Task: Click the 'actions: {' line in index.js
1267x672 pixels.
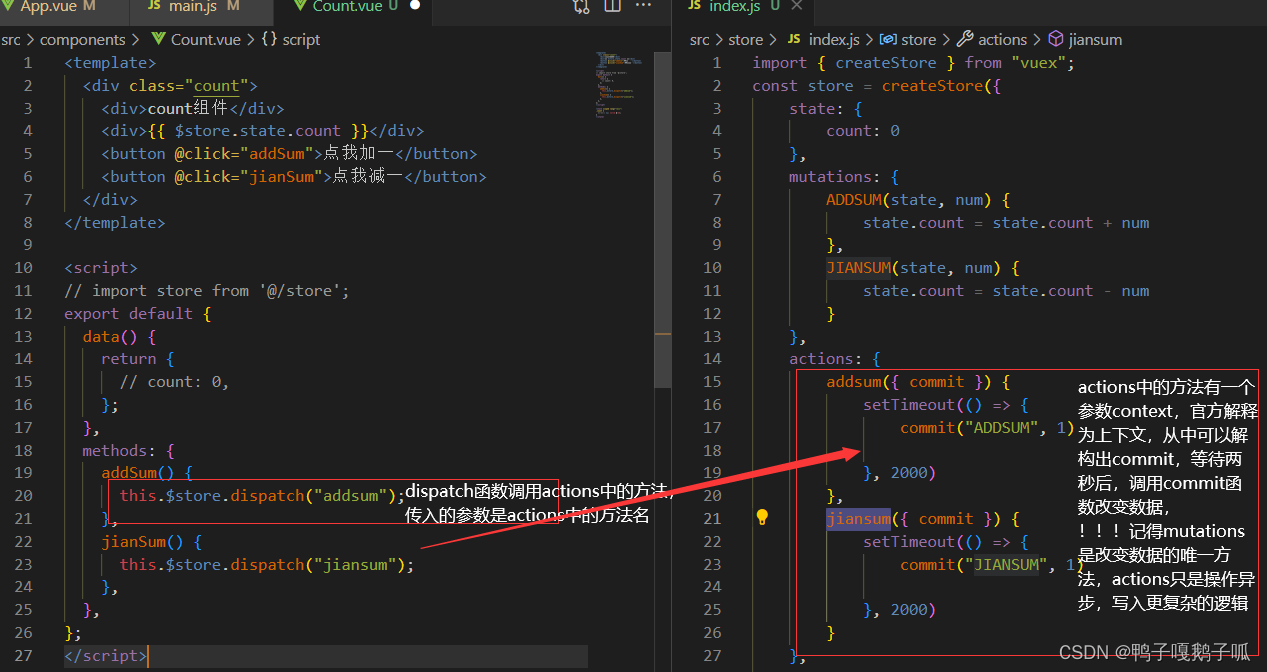Action: pyautogui.click(x=835, y=358)
